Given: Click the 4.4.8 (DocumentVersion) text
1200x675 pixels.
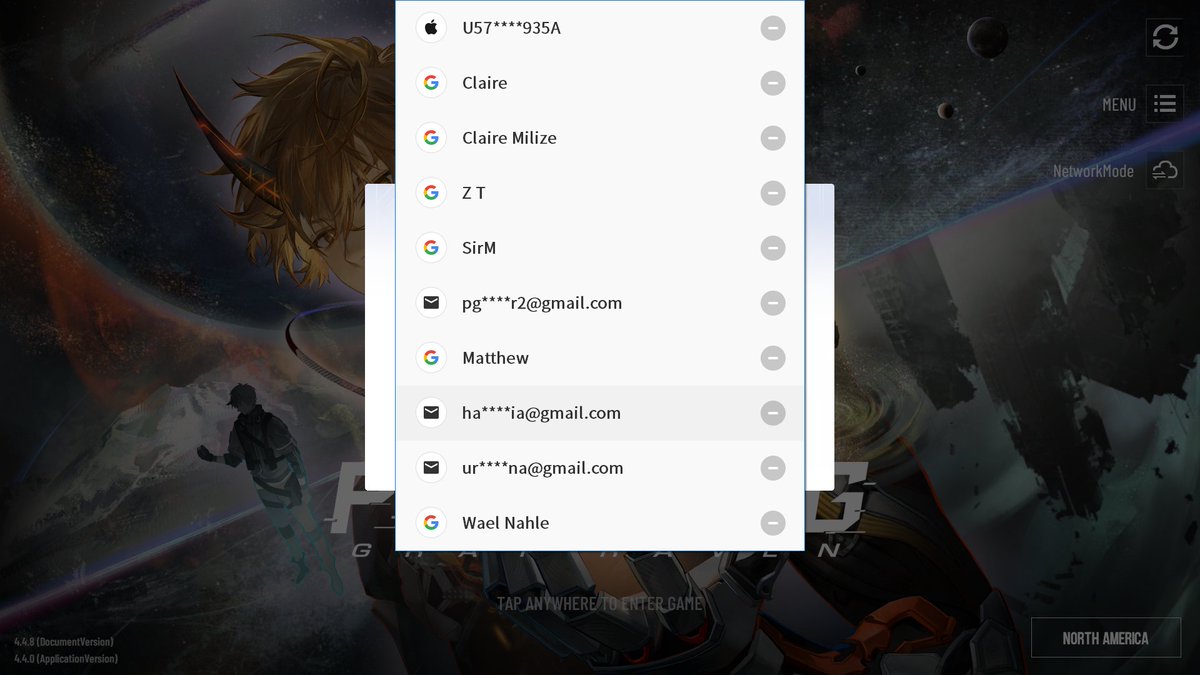Looking at the screenshot, I should (x=64, y=641).
